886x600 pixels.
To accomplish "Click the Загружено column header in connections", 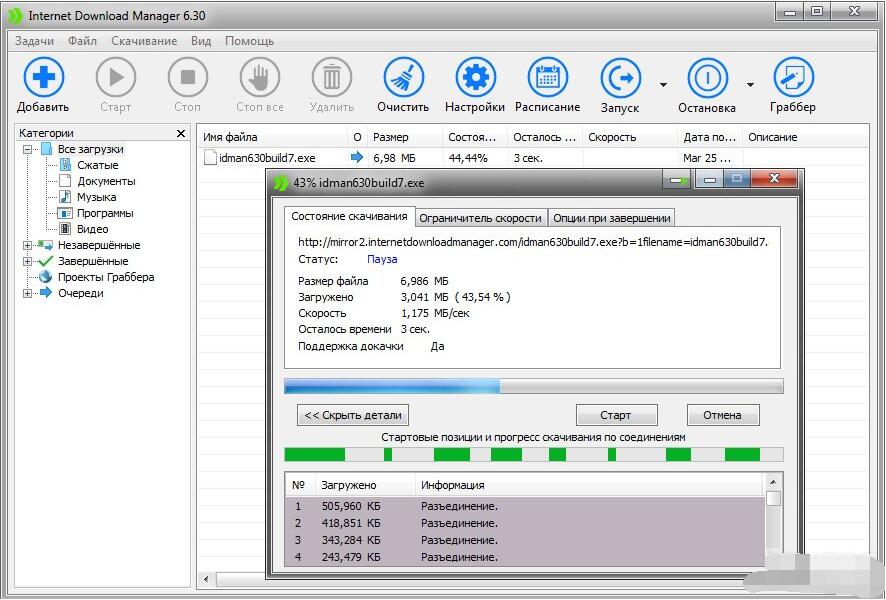I will pyautogui.click(x=364, y=485).
